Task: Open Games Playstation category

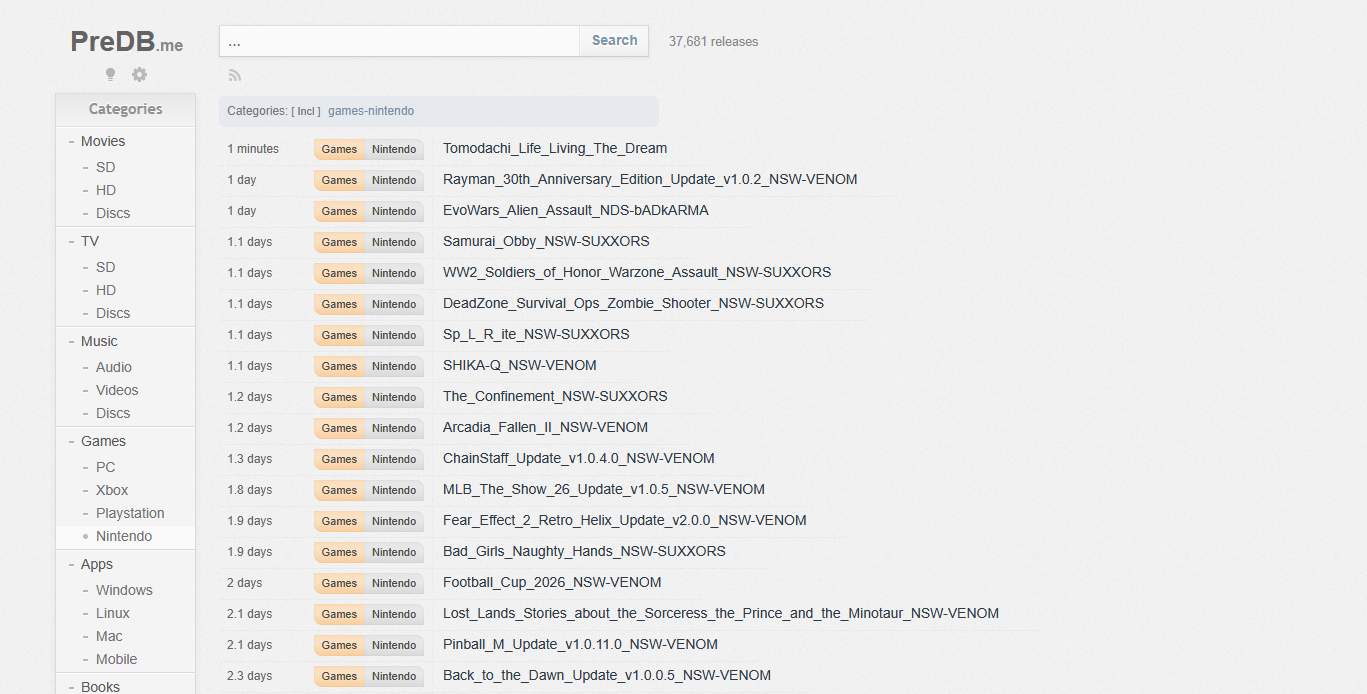Action: (130, 513)
